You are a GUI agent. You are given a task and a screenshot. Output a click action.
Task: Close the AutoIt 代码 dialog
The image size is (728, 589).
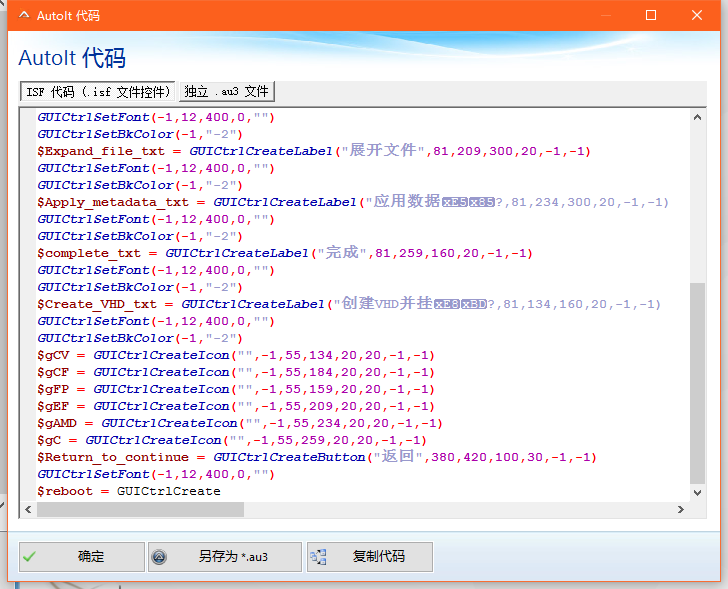[696, 15]
